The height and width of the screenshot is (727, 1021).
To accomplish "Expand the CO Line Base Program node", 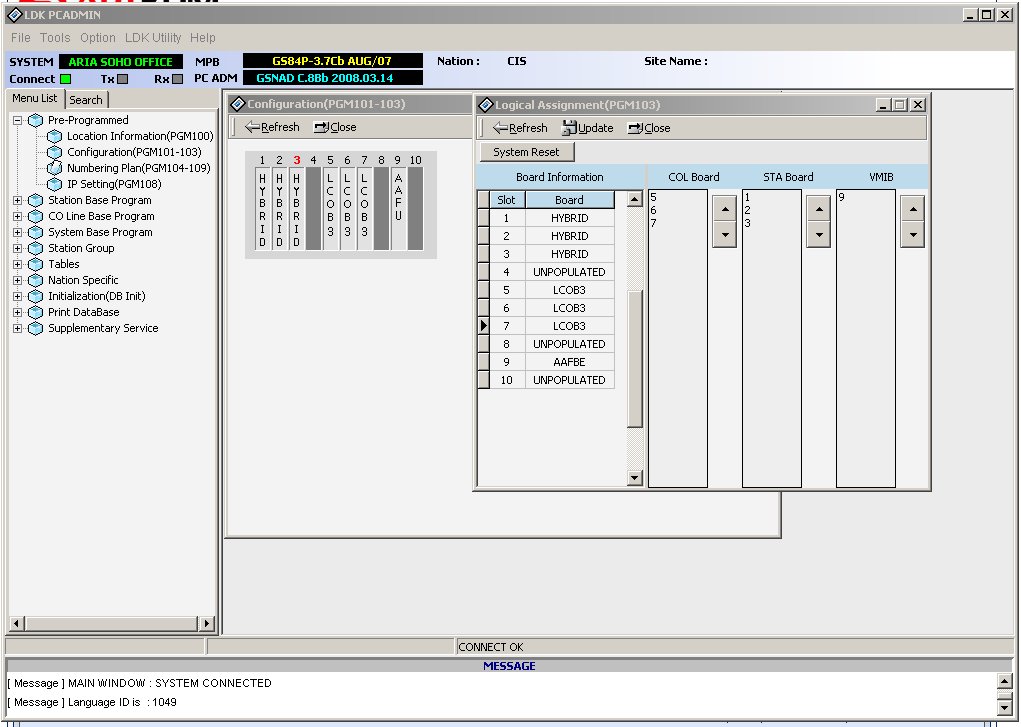I will click(x=18, y=216).
